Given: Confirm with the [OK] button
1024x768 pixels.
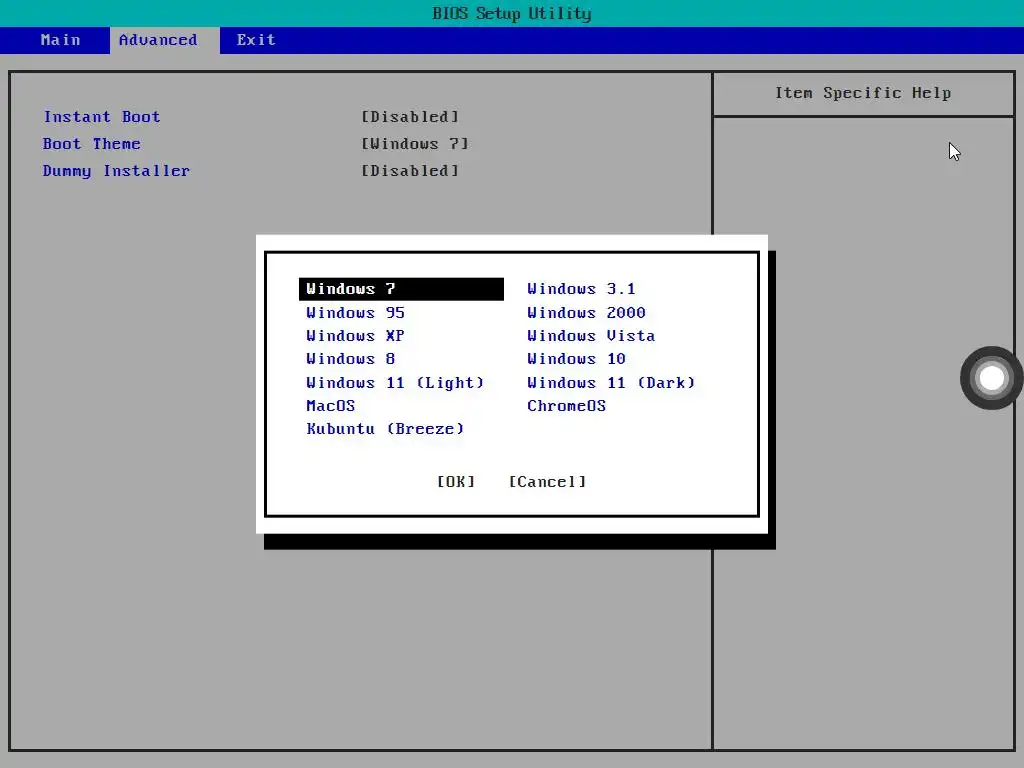Looking at the screenshot, I should [x=456, y=482].
